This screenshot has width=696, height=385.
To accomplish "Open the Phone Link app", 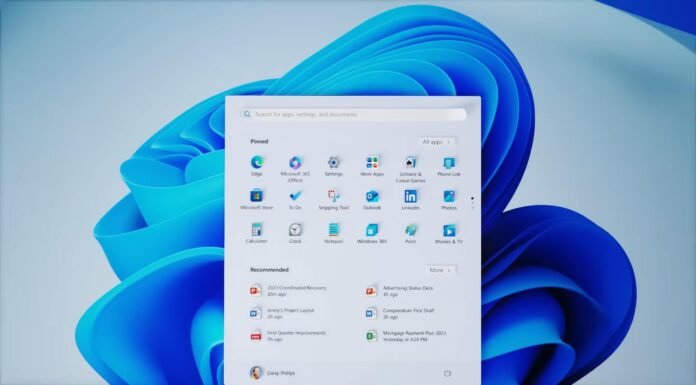I will (x=449, y=166).
